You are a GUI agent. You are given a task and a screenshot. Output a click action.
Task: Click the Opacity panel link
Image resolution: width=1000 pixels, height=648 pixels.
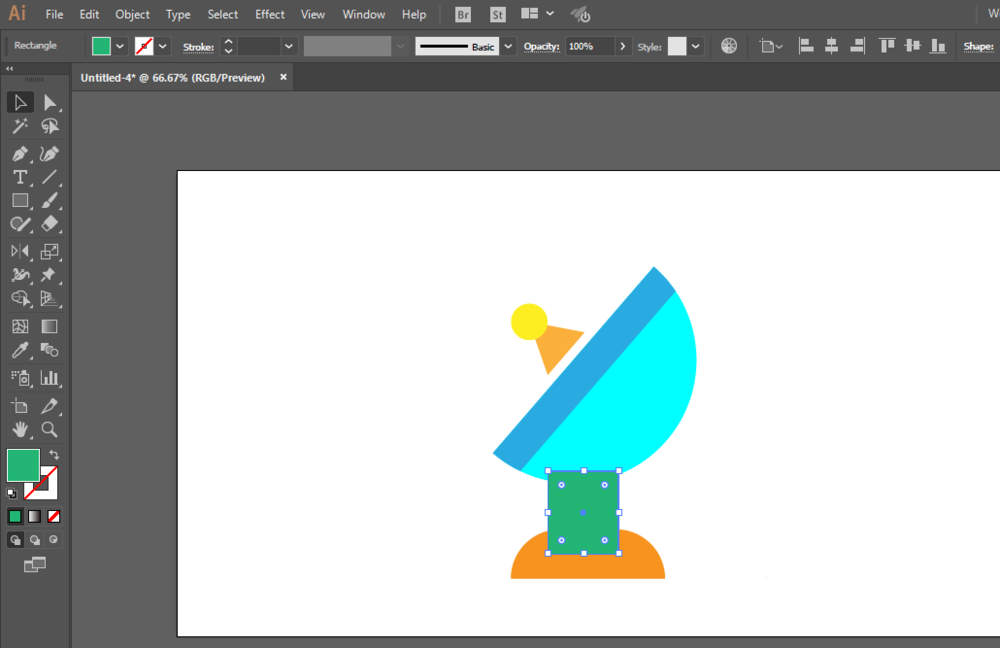coord(541,47)
